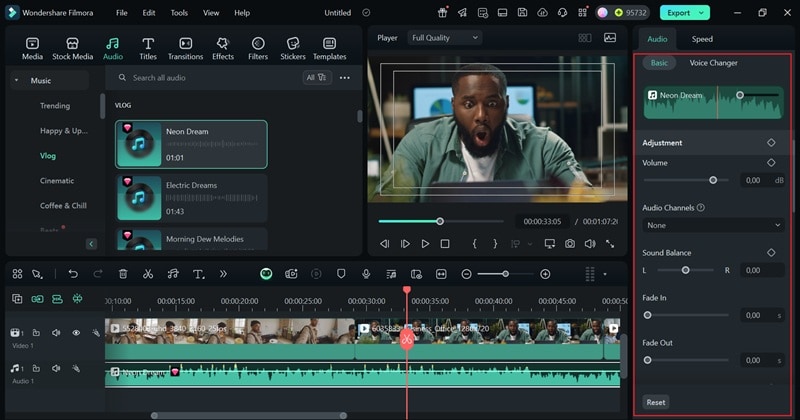Click the Volume slider handle
The width and height of the screenshot is (800, 420).
(x=713, y=180)
